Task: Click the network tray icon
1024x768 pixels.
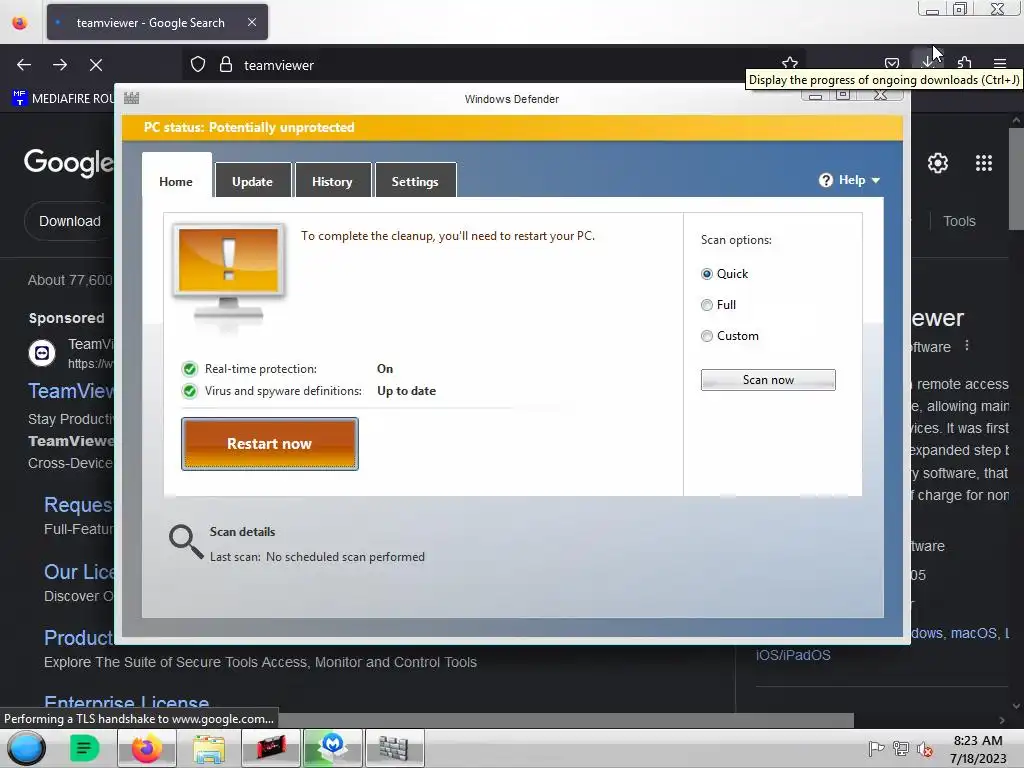Action: click(901, 748)
